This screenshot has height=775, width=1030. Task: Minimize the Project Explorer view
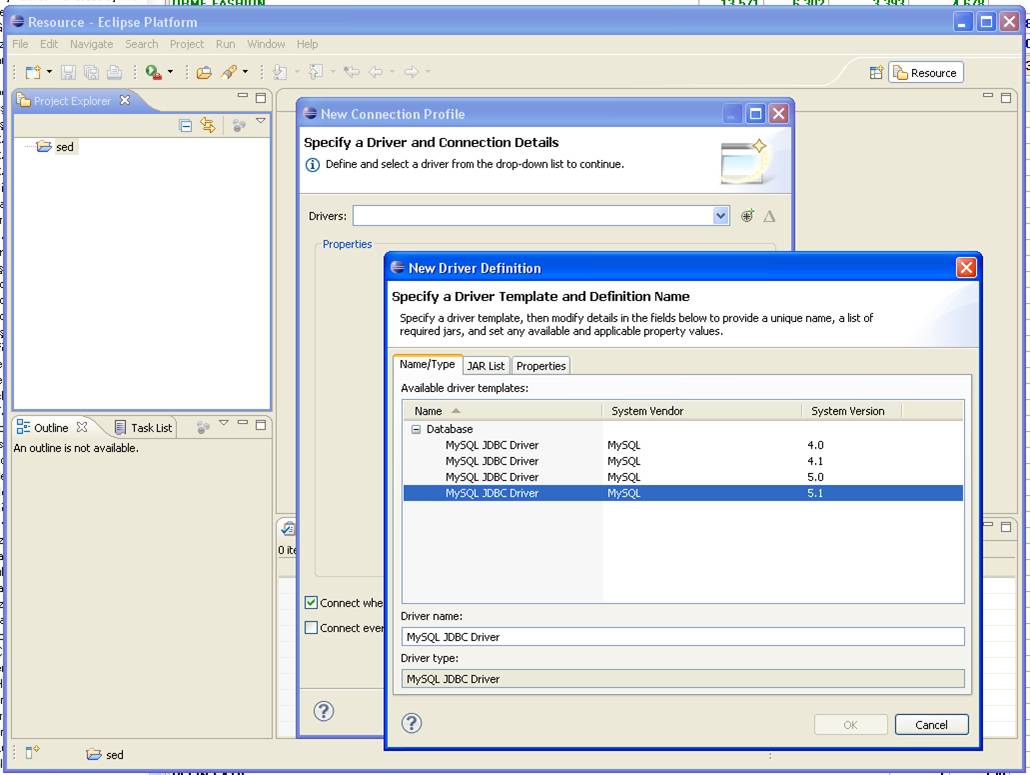point(242,96)
